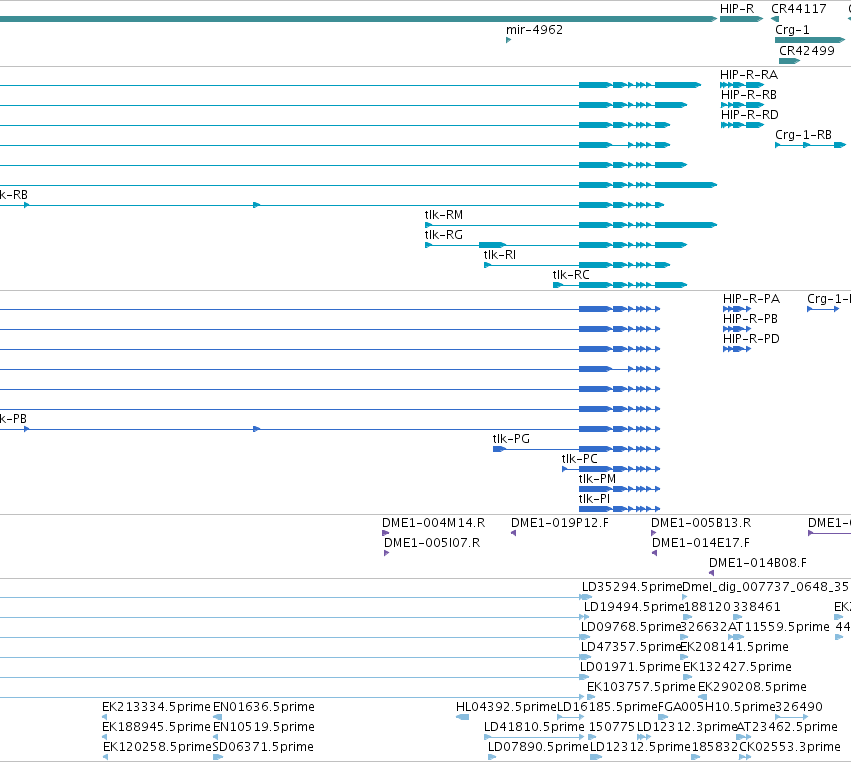Click the tlk-PC CDS label

(579, 459)
